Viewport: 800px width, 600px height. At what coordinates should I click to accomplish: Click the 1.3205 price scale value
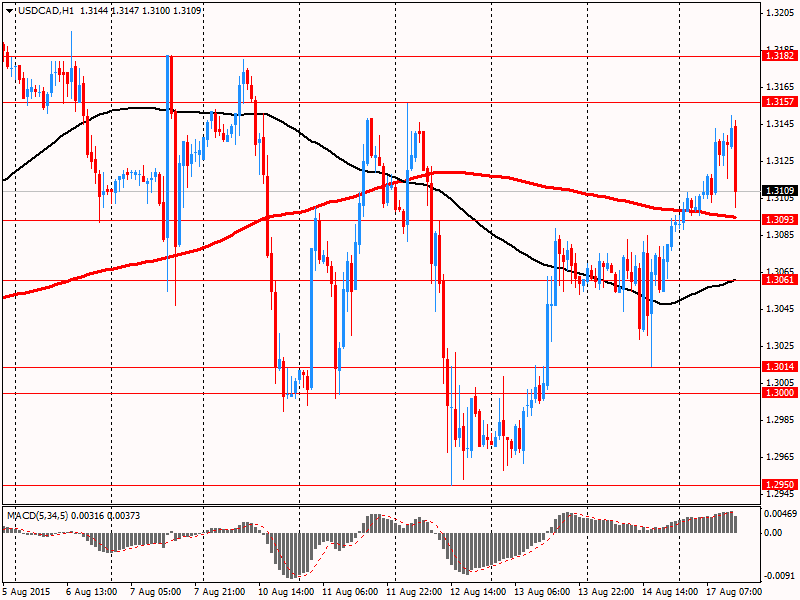(780, 13)
